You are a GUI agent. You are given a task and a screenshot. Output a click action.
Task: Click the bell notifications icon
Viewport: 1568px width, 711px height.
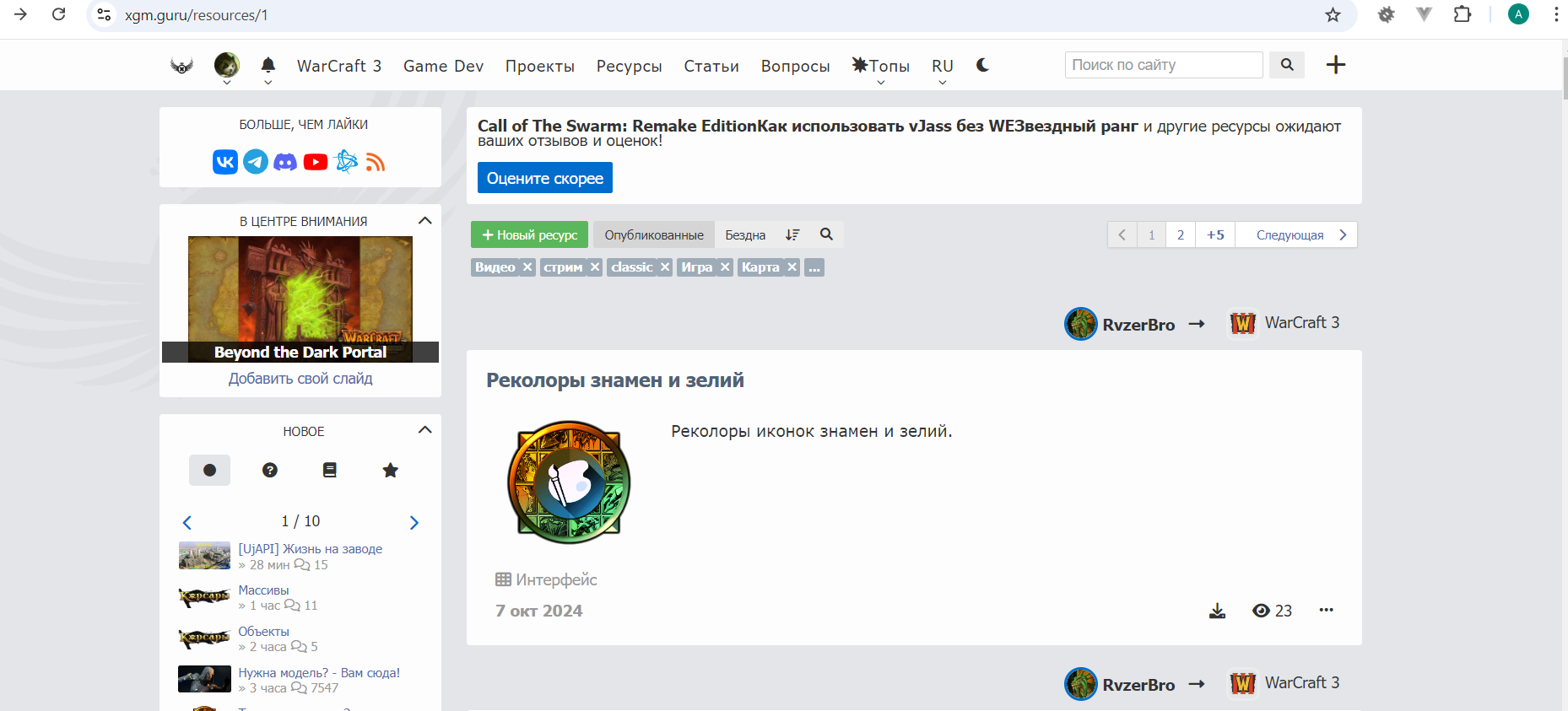coord(268,65)
